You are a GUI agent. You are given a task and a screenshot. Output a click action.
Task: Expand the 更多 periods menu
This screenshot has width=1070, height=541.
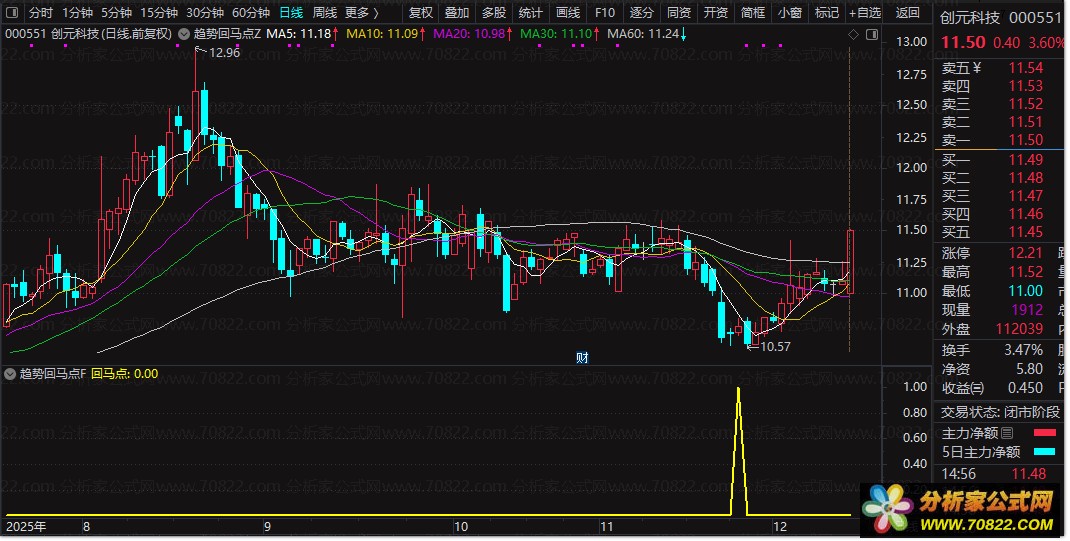point(362,12)
